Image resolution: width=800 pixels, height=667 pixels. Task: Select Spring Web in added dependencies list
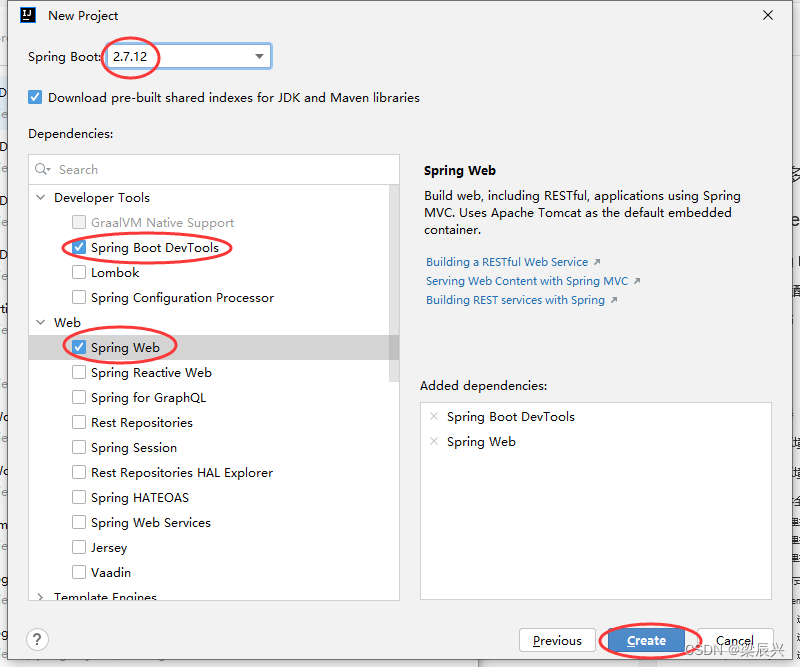481,441
